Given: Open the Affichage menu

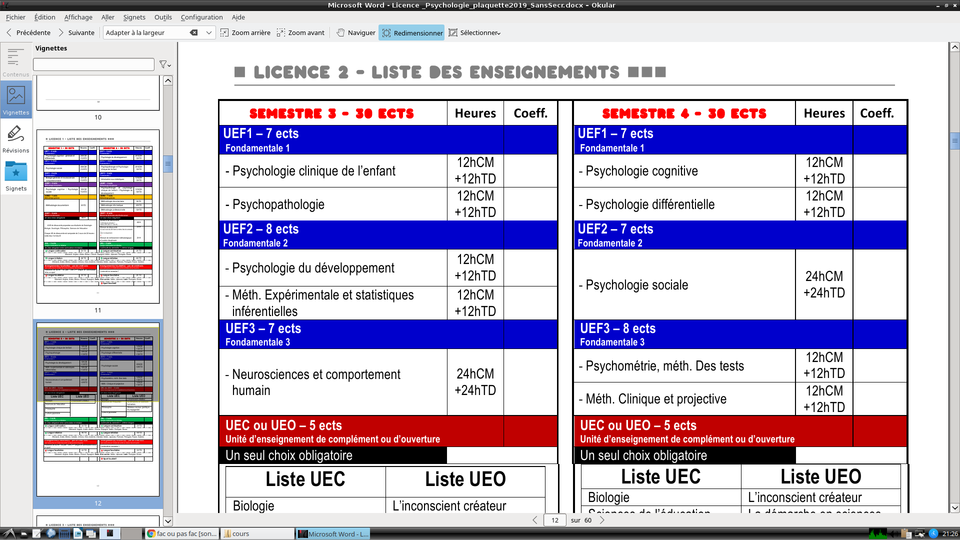Looking at the screenshot, I should 78,17.
